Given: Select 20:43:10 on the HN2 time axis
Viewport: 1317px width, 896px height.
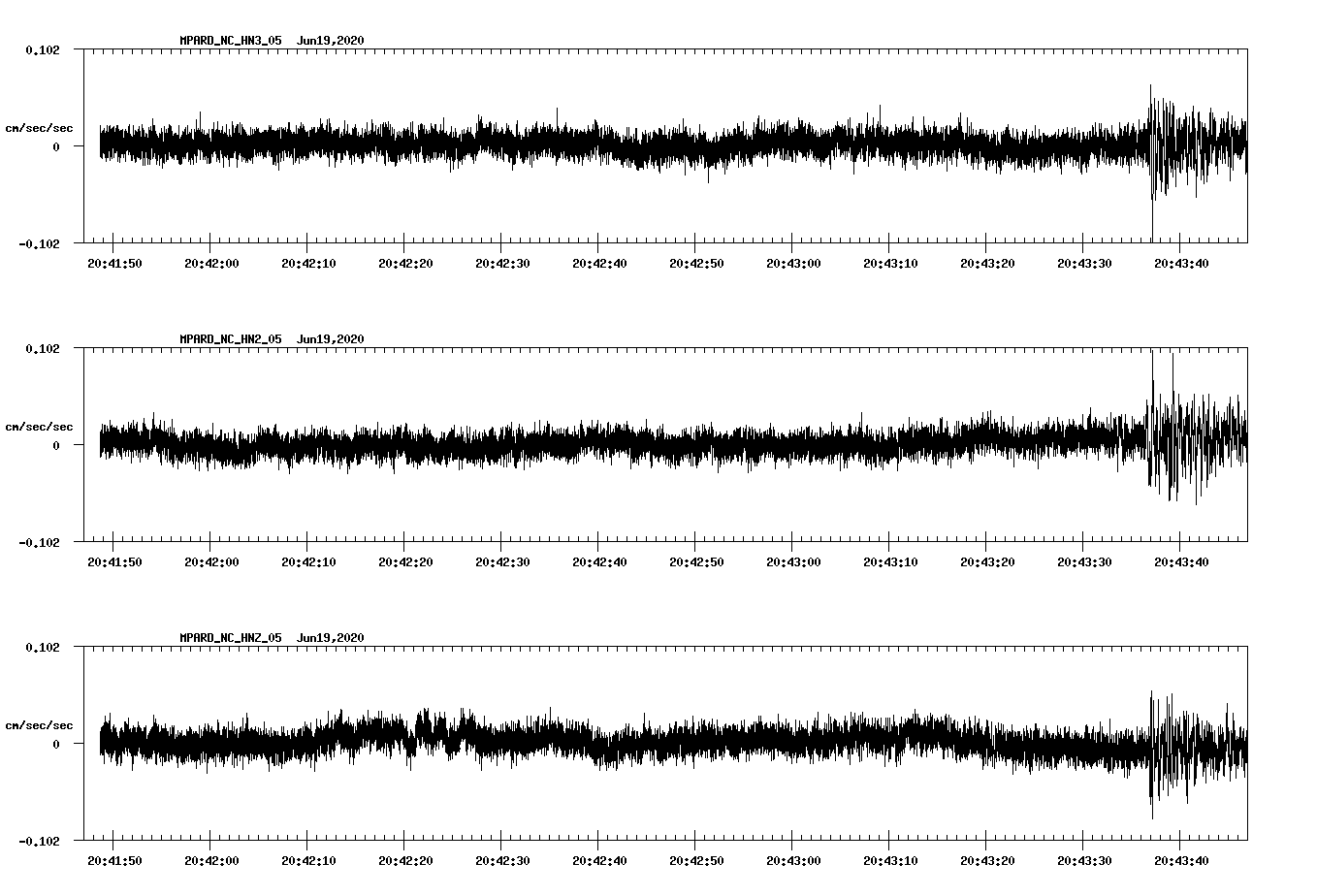Looking at the screenshot, I should coord(890,561).
